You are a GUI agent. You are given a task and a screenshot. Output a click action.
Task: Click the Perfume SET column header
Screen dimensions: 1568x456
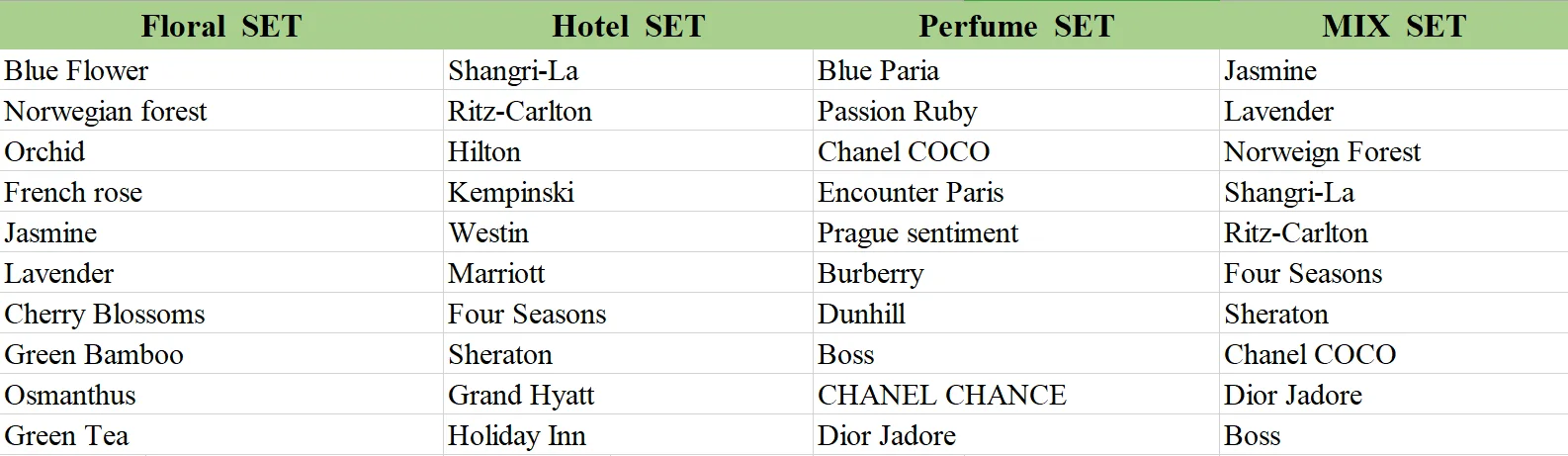point(1016,26)
